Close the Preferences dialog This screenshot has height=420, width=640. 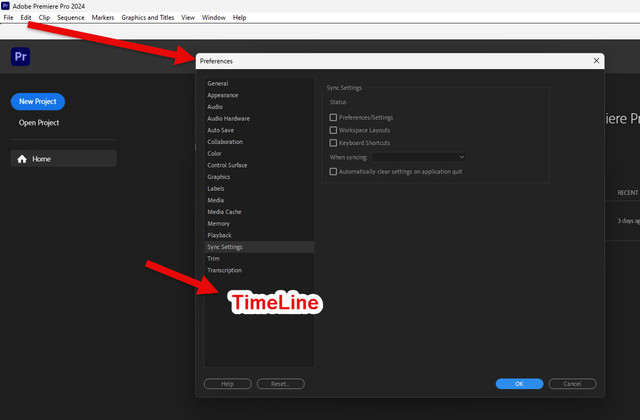click(596, 61)
